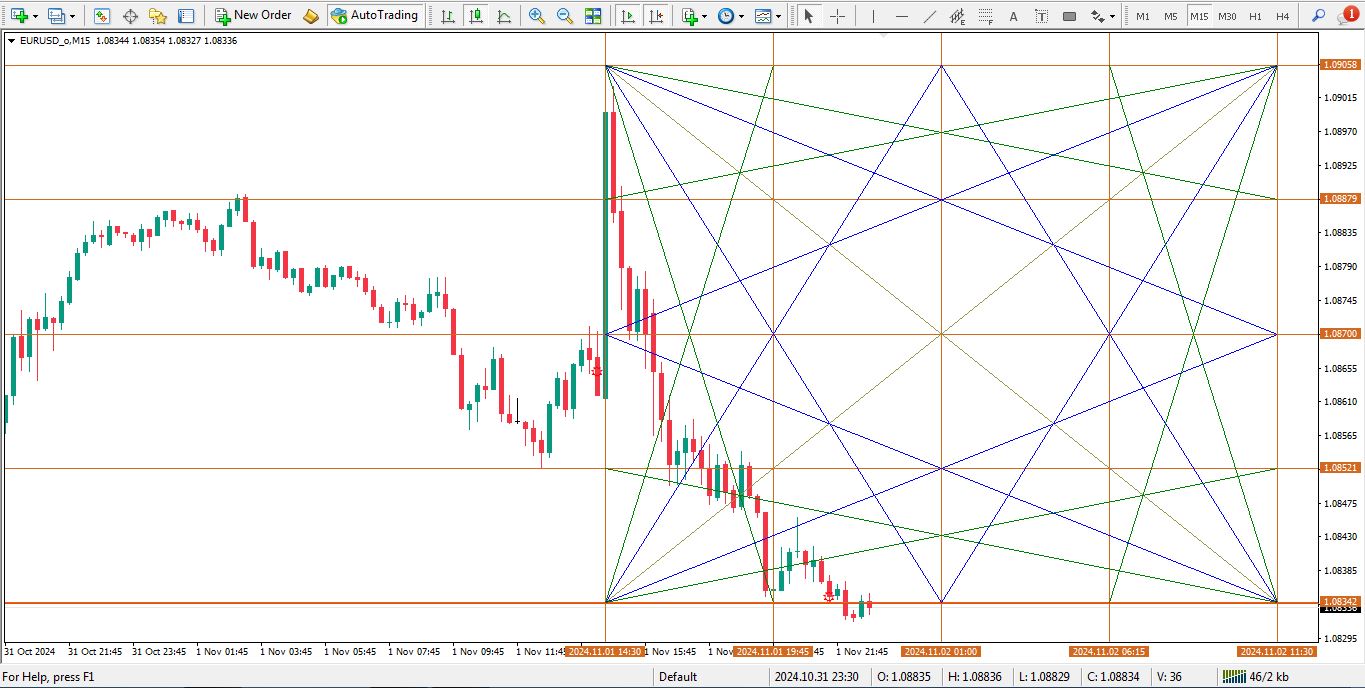Select the Crosshair tool
The height and width of the screenshot is (688, 1365).
coord(838,15)
